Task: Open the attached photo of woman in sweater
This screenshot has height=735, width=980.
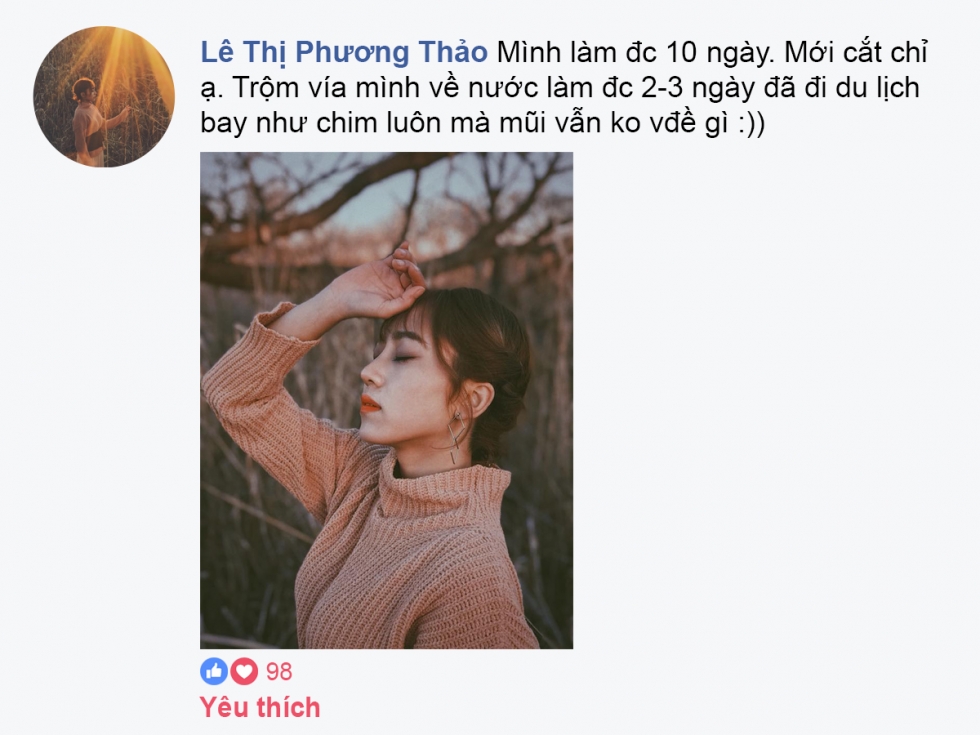Action: pyautogui.click(x=386, y=400)
